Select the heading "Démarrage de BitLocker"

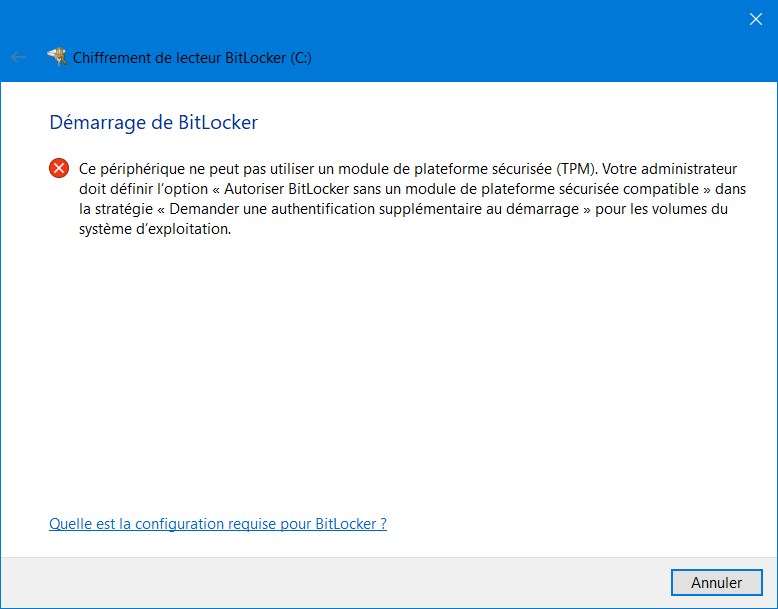(x=154, y=123)
